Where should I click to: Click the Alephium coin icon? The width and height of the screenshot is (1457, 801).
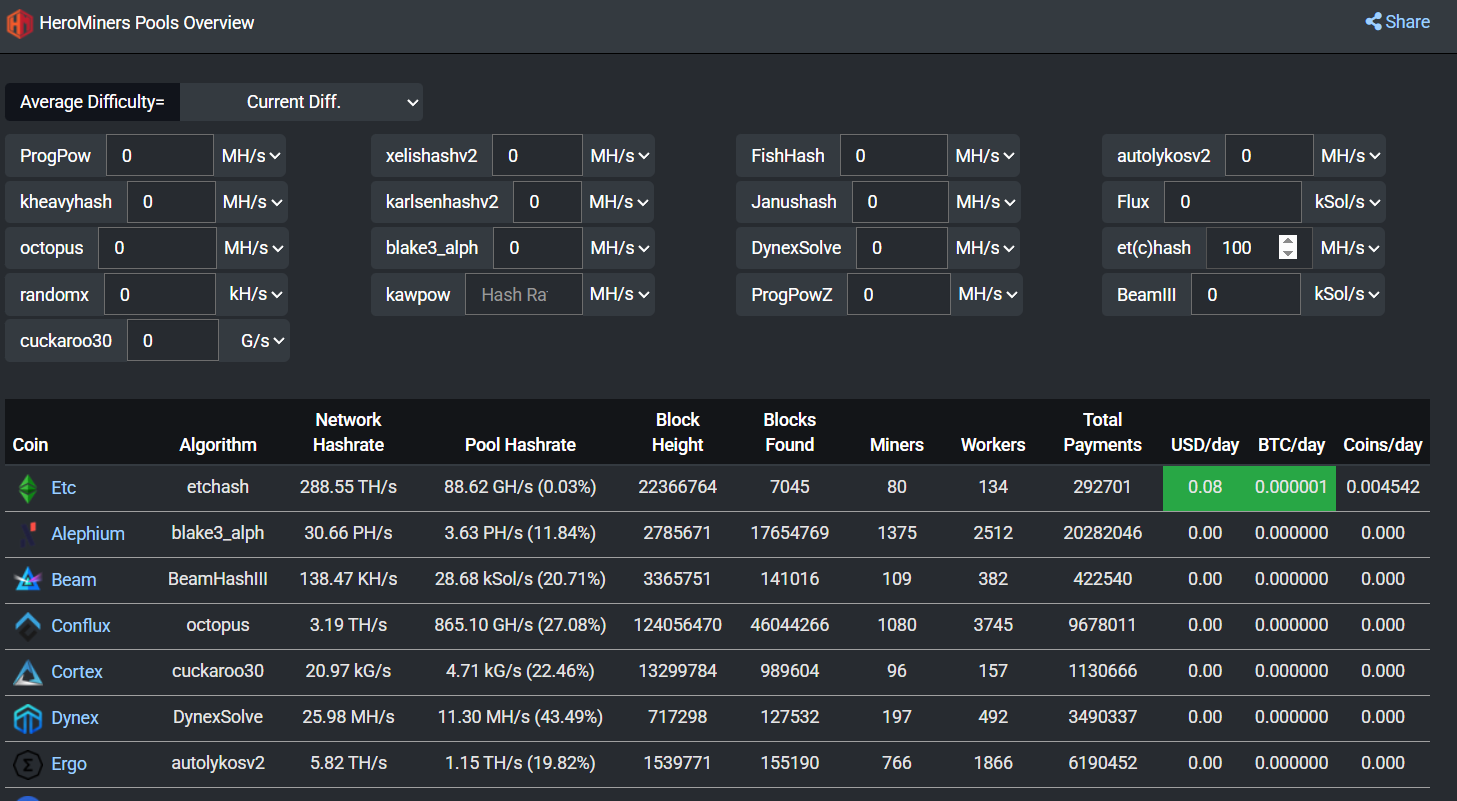coord(28,534)
